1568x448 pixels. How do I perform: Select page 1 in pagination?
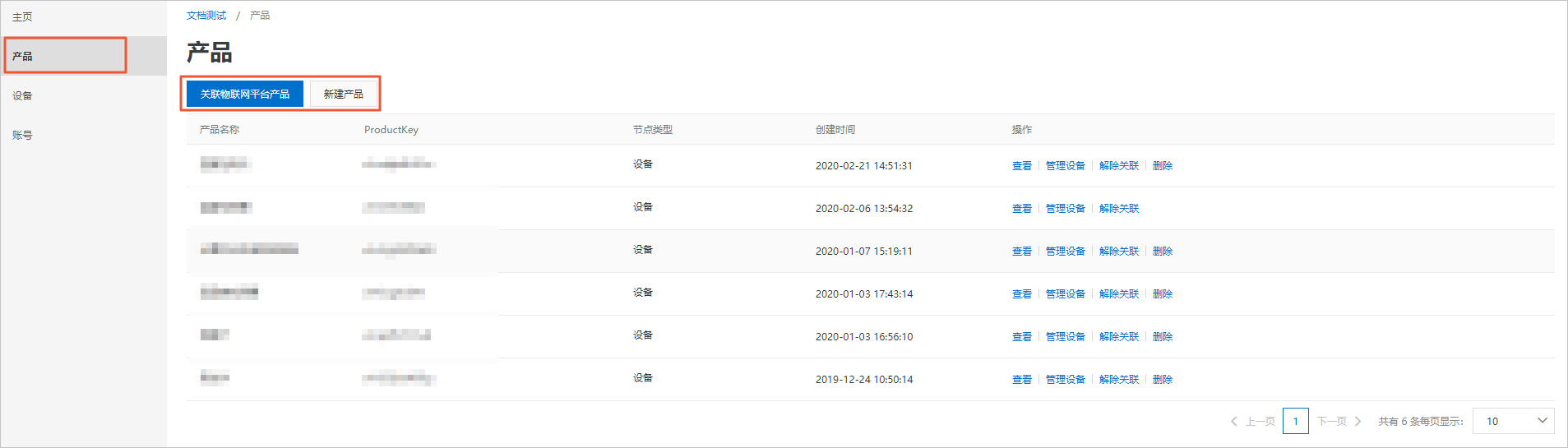[x=1296, y=421]
